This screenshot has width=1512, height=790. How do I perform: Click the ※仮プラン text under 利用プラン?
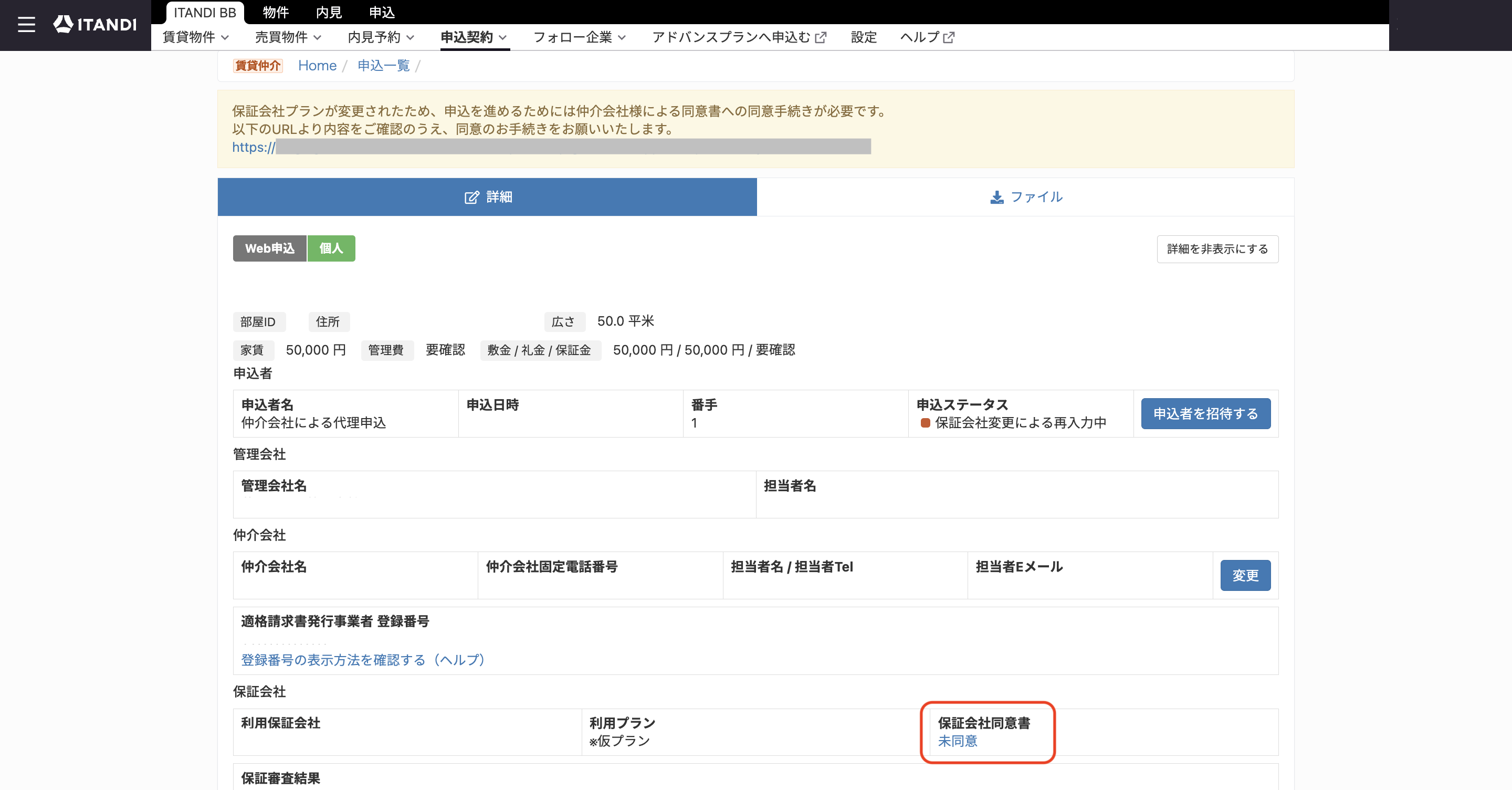(x=620, y=741)
